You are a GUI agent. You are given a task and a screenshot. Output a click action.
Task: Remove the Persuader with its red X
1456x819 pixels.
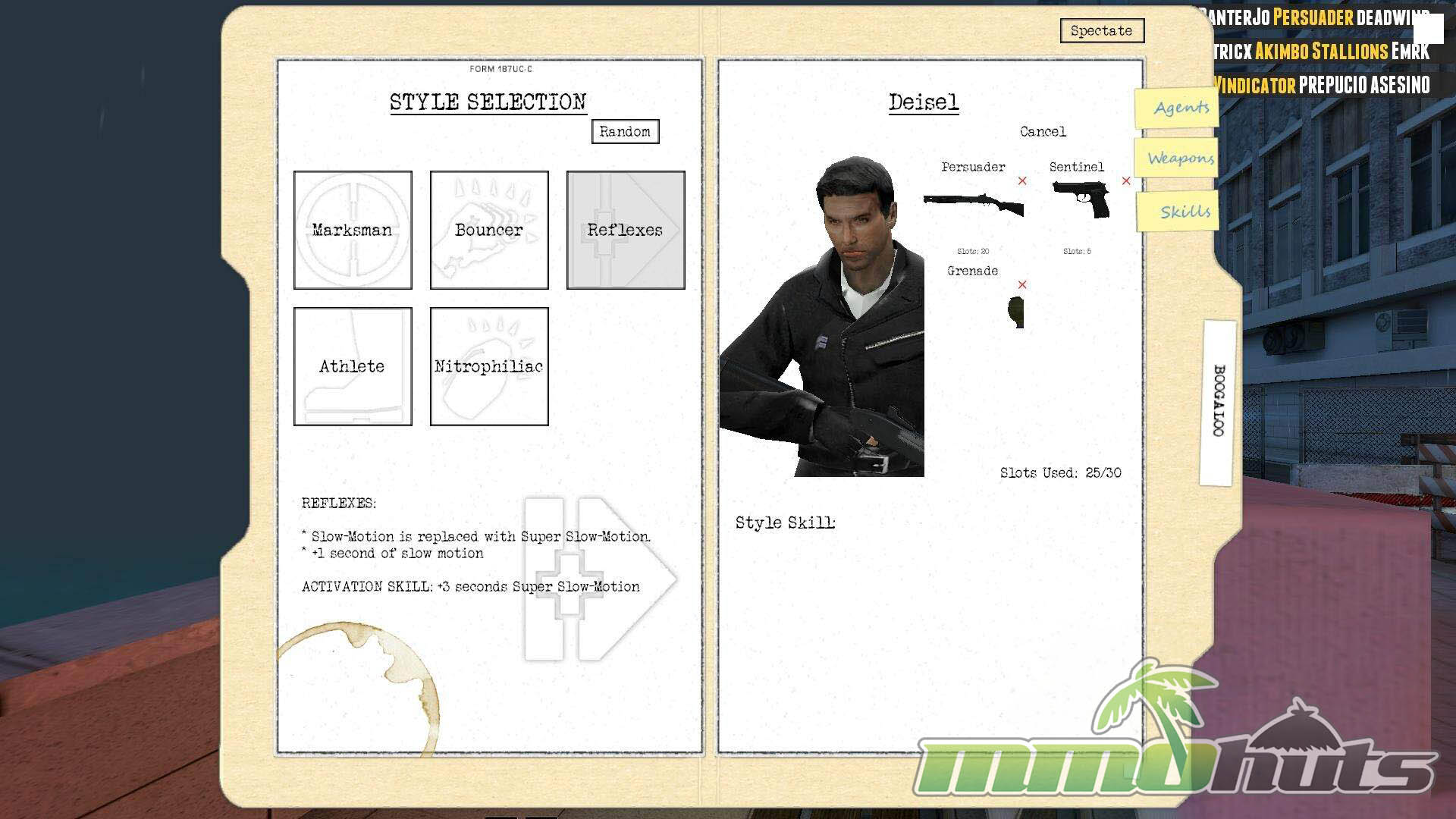coord(1022,181)
